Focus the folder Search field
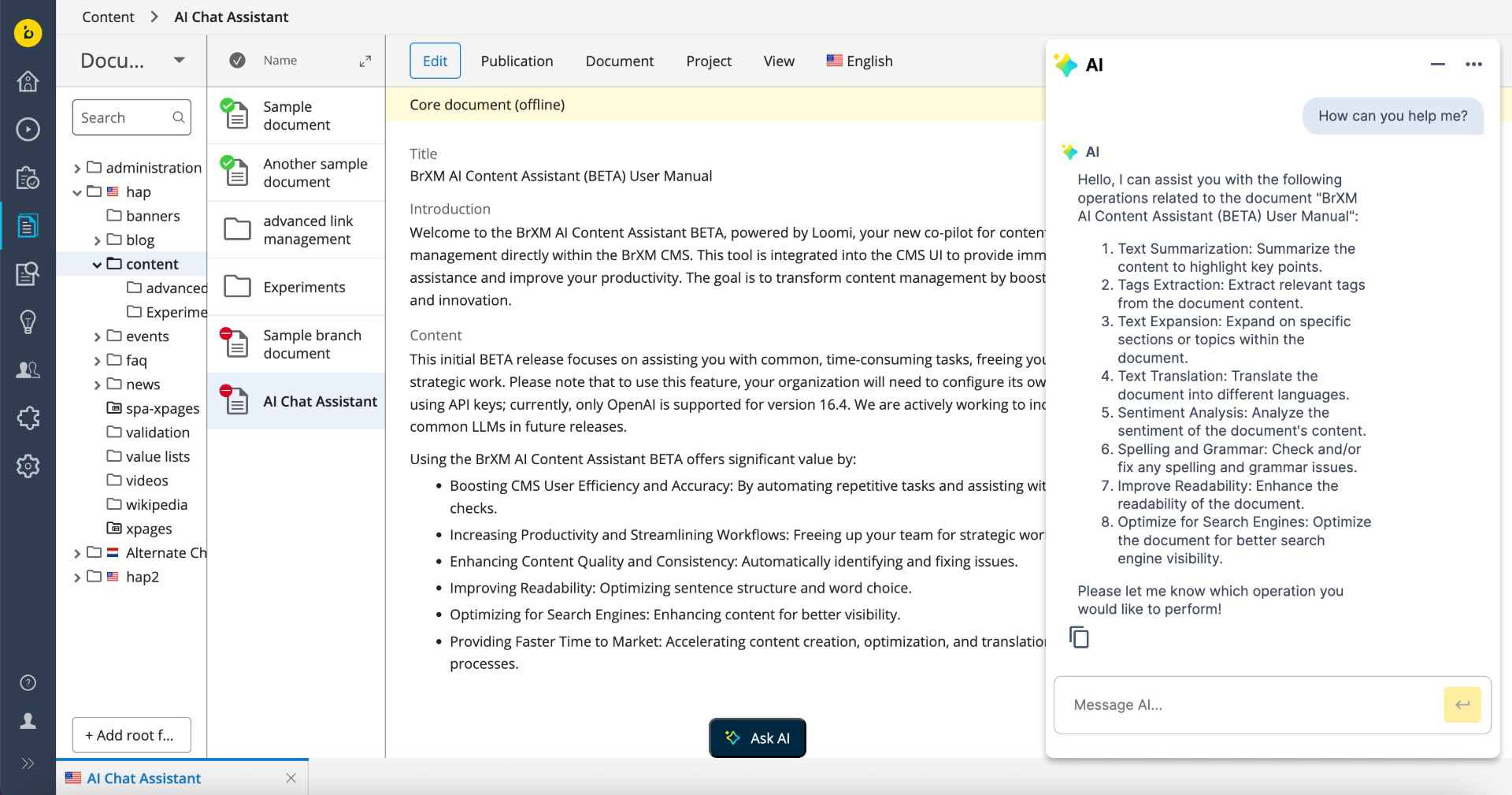Image resolution: width=1512 pixels, height=795 pixels. pos(132,117)
